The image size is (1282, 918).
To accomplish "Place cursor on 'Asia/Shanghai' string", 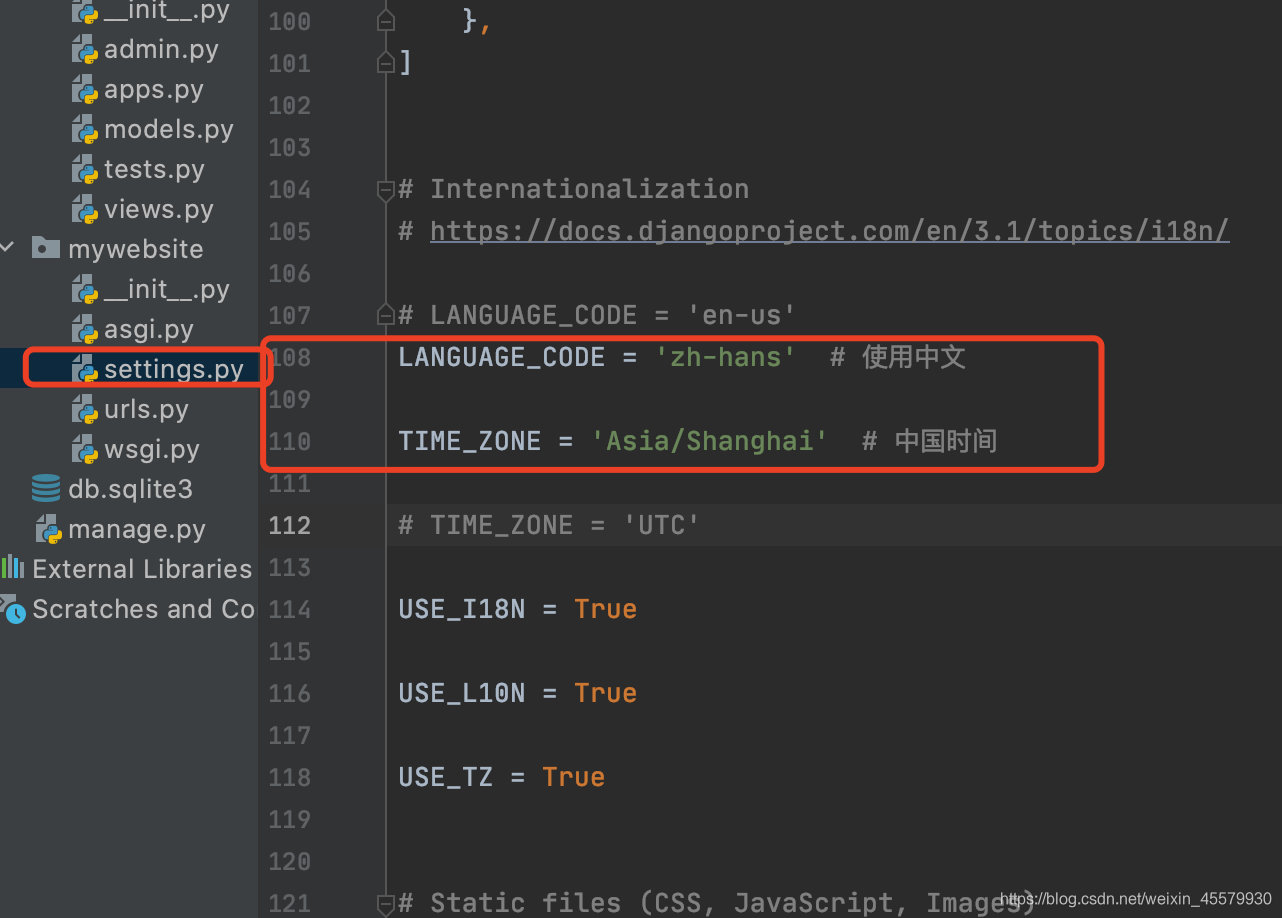I will (x=709, y=441).
